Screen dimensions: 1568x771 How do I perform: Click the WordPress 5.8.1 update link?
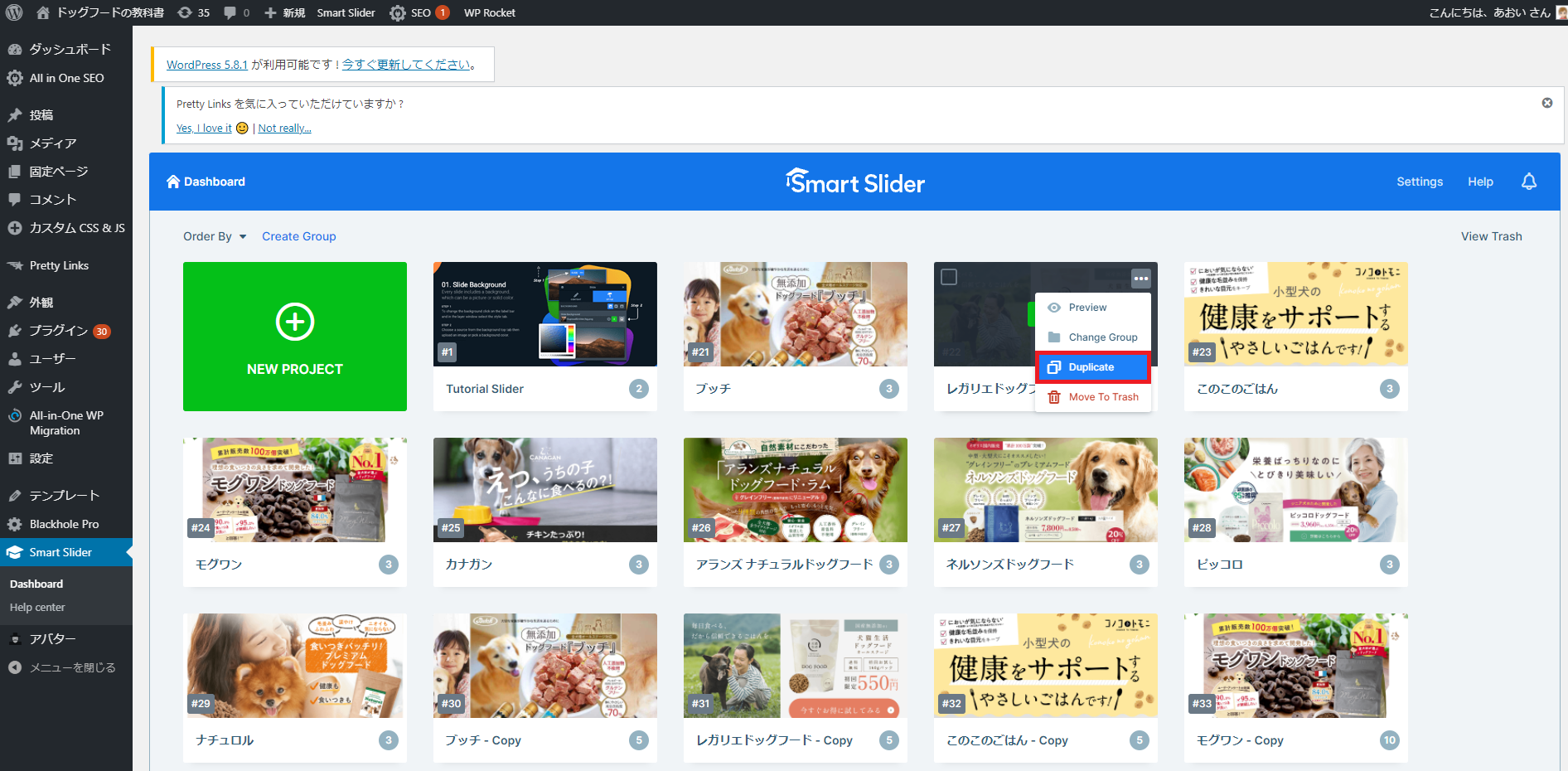(x=206, y=65)
